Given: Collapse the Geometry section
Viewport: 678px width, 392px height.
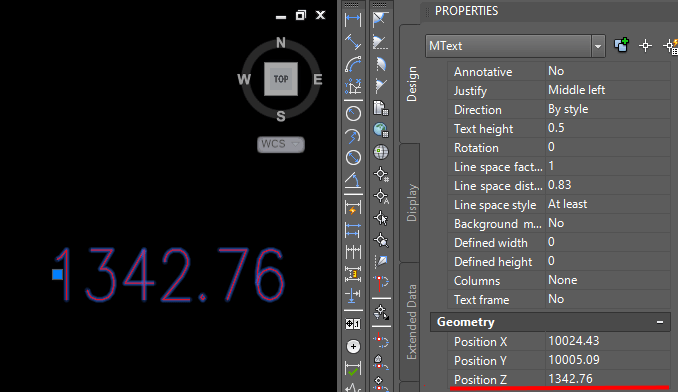Looking at the screenshot, I should click(660, 322).
